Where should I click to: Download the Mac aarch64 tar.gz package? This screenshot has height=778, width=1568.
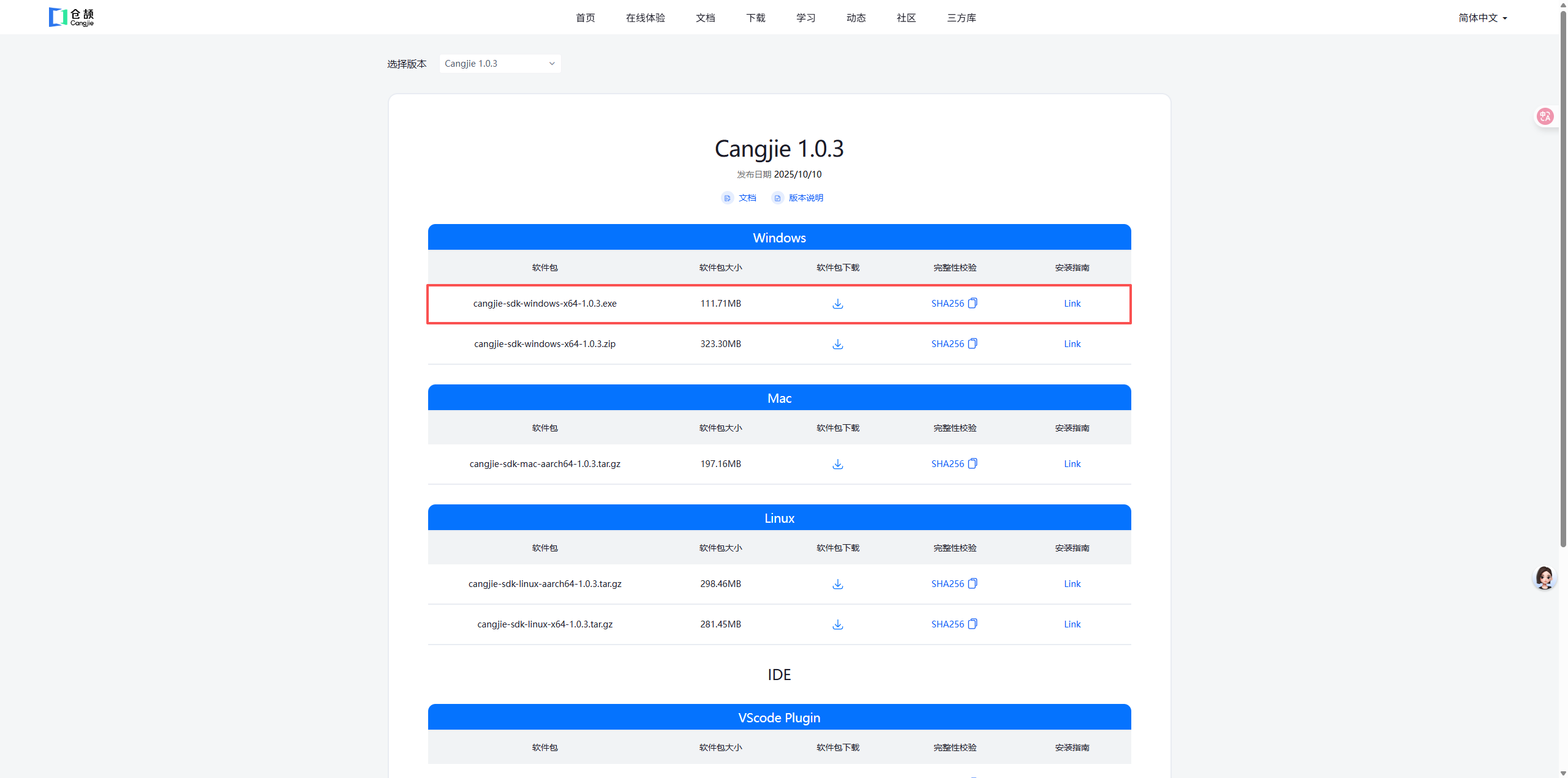tap(837, 464)
